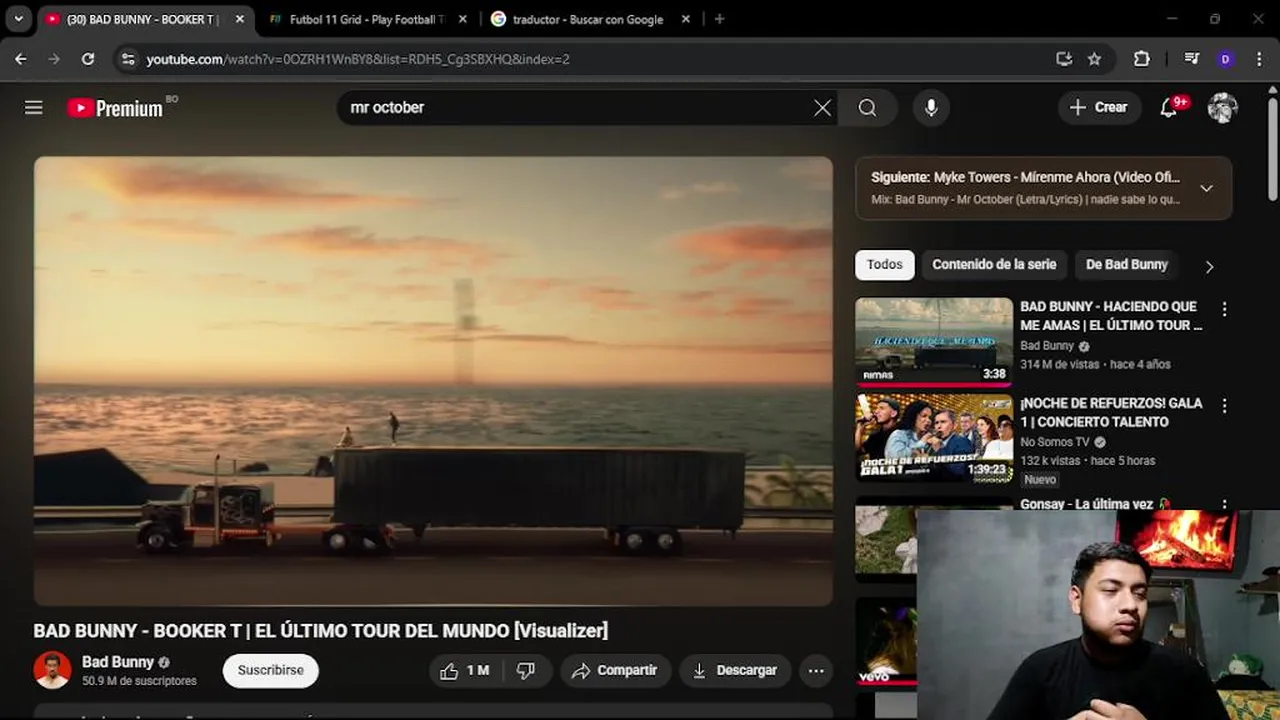Screen dimensions: 1280x720
Task: Open a new browser tab
Action: (719, 19)
